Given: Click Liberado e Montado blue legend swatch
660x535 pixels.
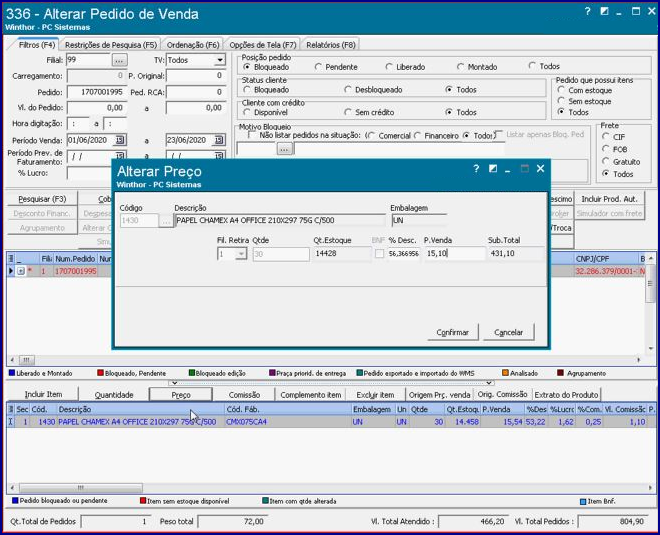Looking at the screenshot, I should [x=12, y=373].
